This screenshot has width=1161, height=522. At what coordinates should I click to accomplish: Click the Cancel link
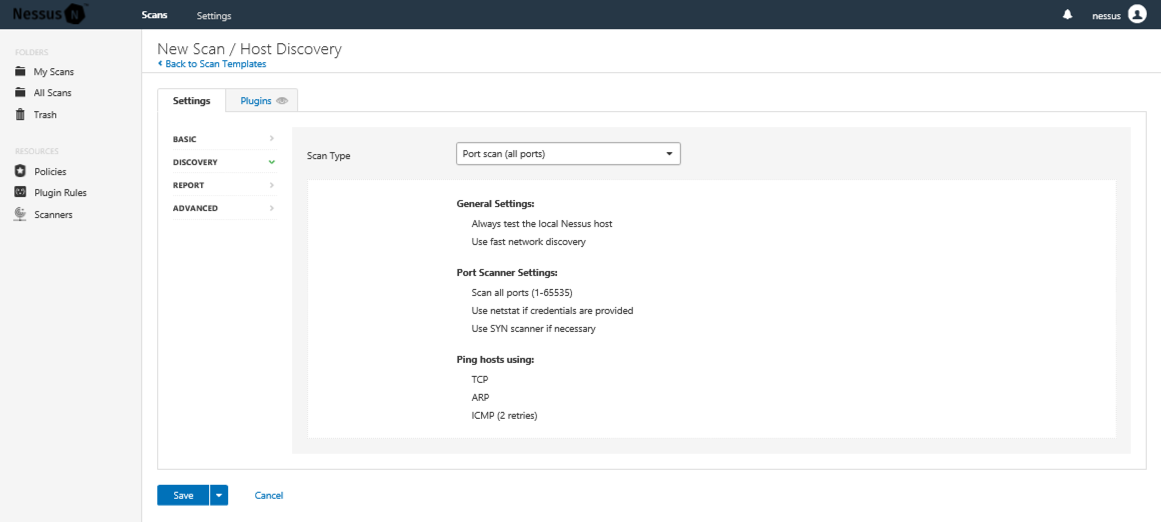(x=269, y=496)
